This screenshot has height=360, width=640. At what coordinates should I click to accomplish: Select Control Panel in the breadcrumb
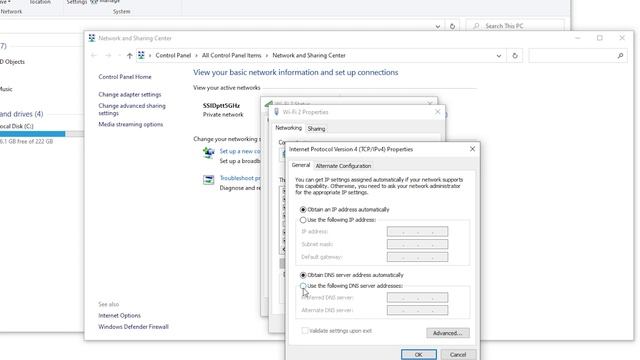pos(173,56)
